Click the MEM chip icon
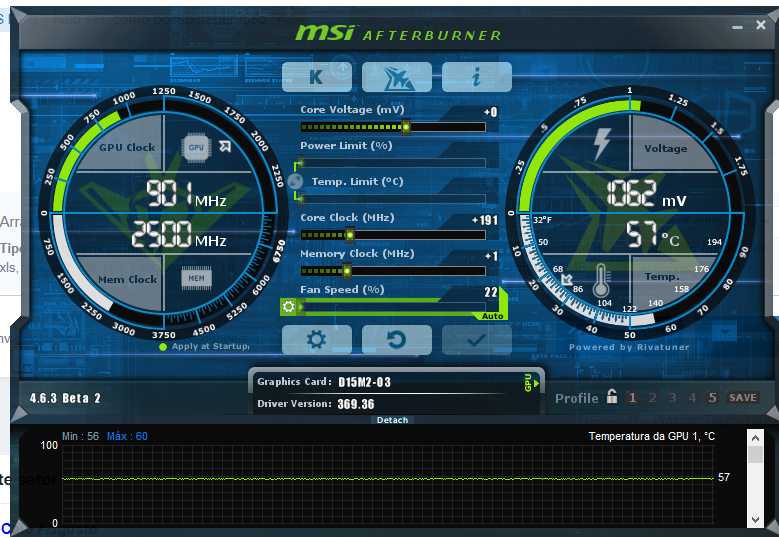Image resolution: width=779 pixels, height=537 pixels. point(196,278)
